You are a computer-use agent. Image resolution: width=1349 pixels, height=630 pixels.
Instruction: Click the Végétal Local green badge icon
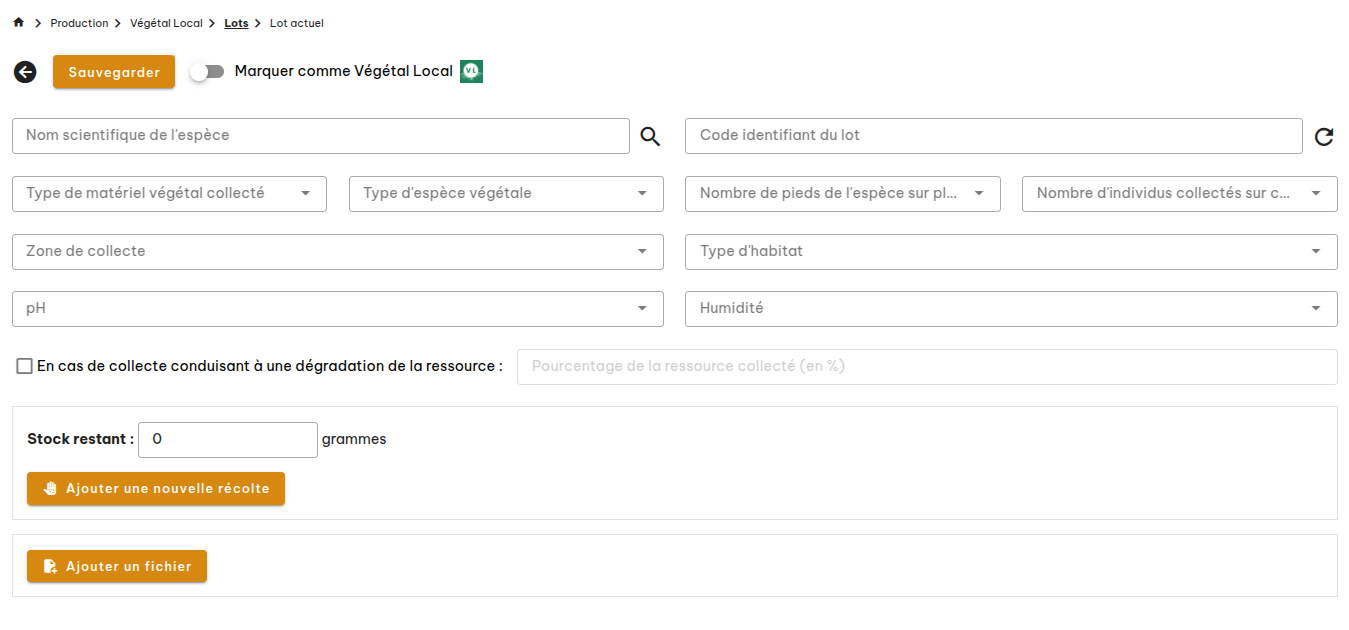(471, 71)
